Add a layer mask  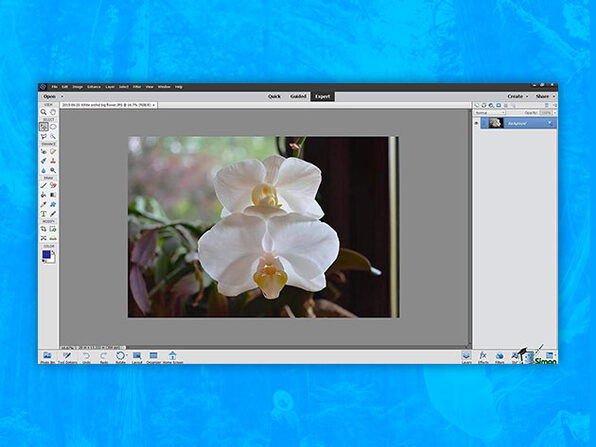(x=498, y=105)
